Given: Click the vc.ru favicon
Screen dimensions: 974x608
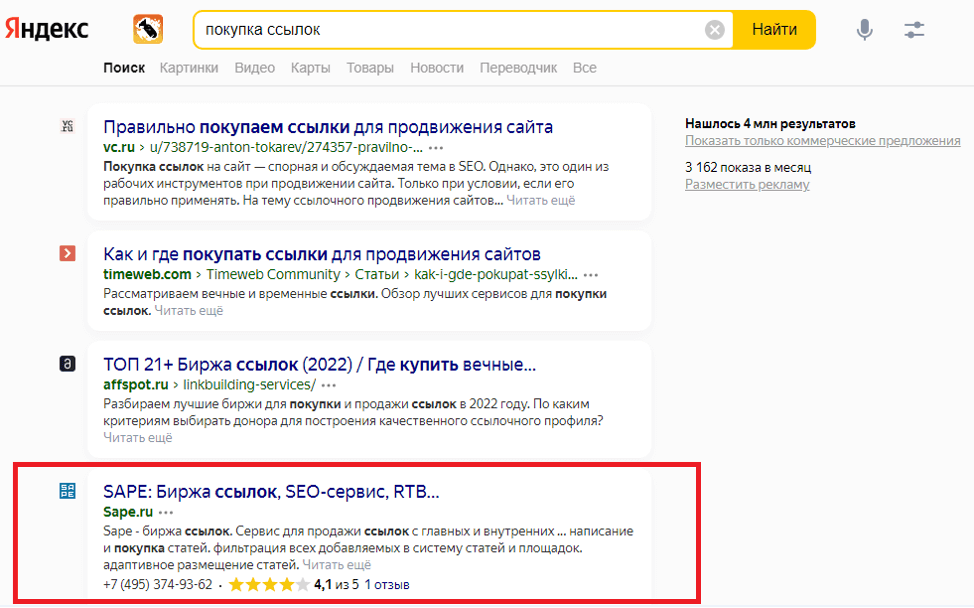Looking at the screenshot, I should [67, 126].
